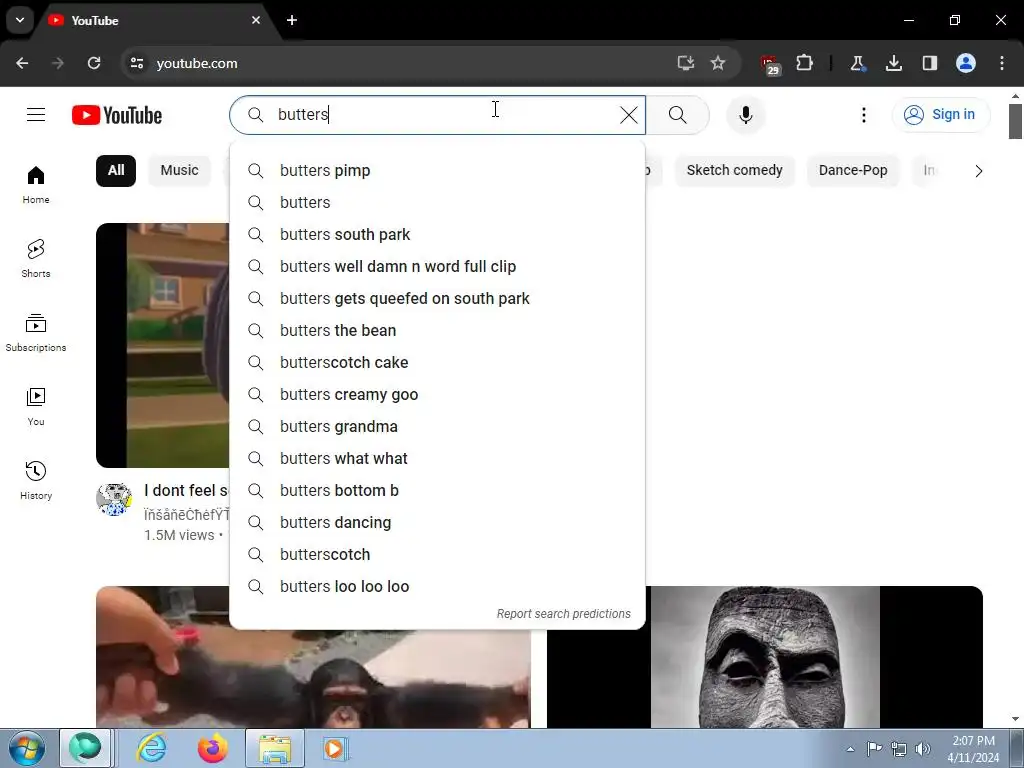Open media player from taskbar

(x=336, y=748)
